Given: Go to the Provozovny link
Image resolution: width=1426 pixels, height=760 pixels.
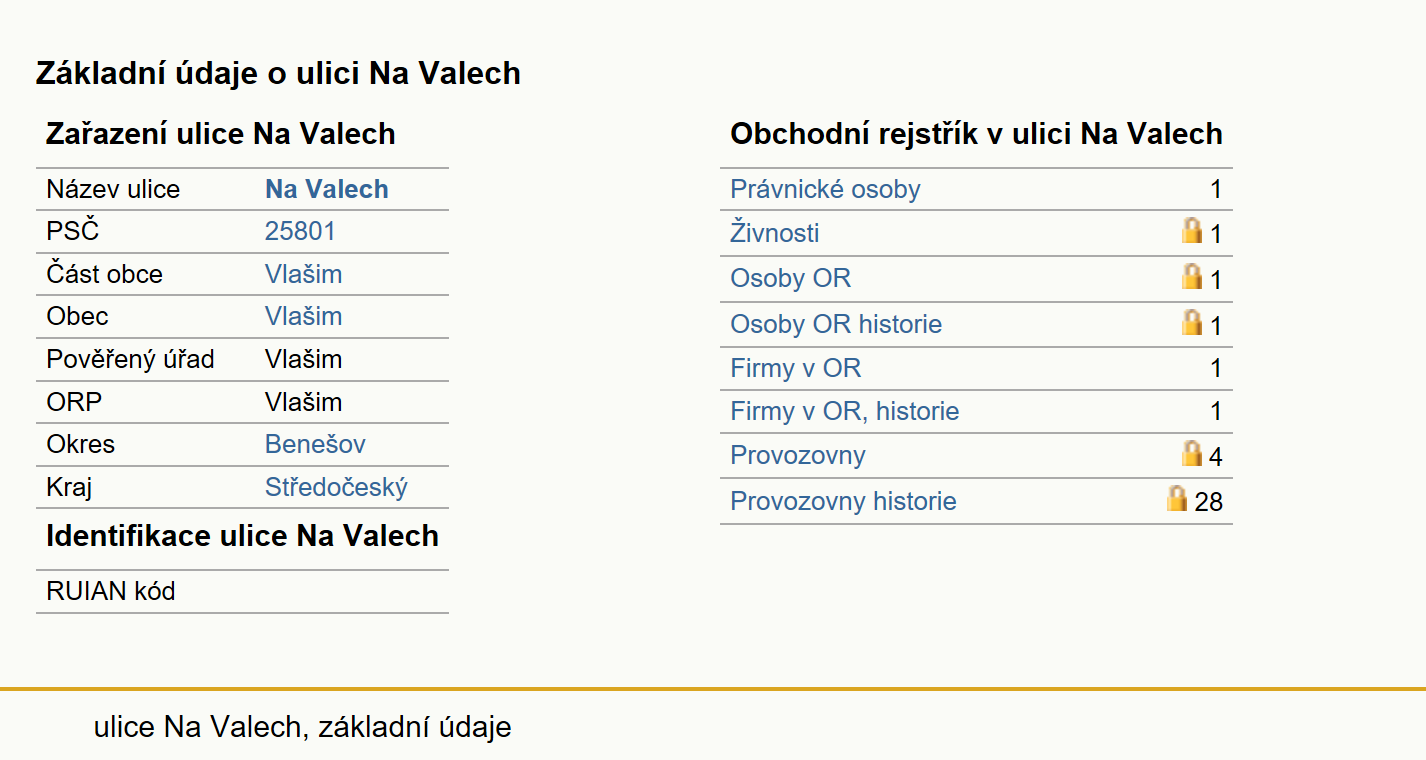Looking at the screenshot, I should click(798, 455).
